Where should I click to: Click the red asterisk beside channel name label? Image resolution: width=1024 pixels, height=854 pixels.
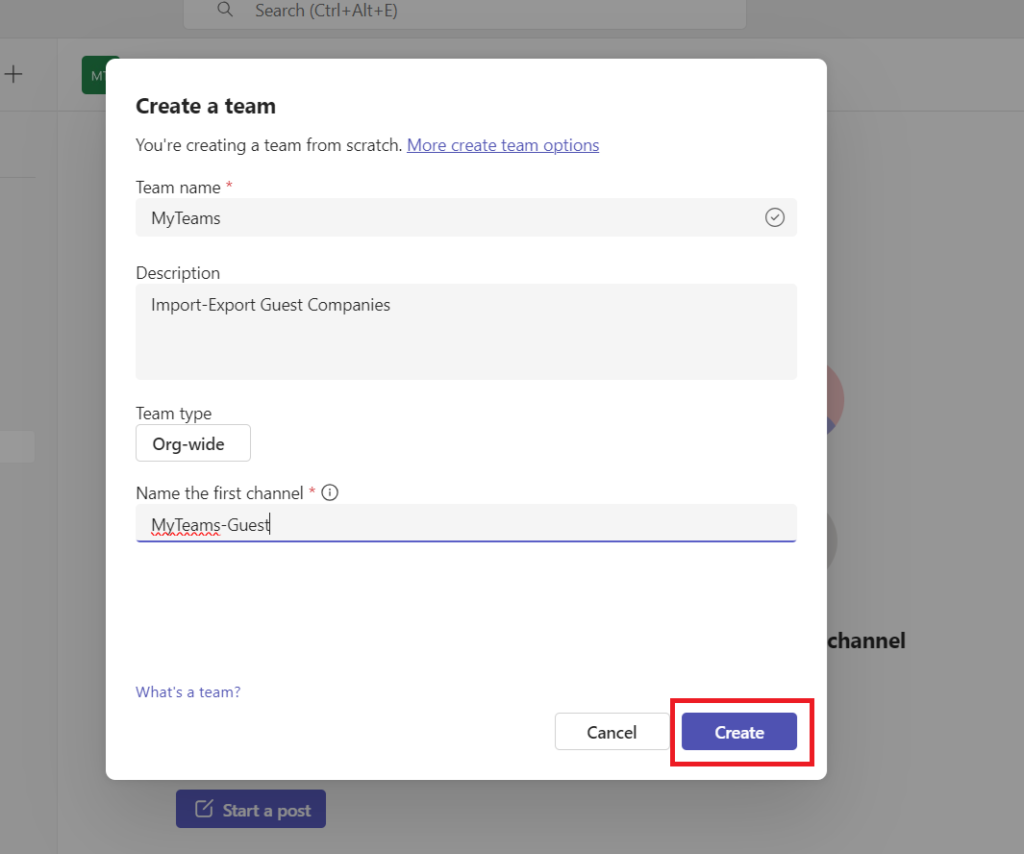(x=312, y=490)
